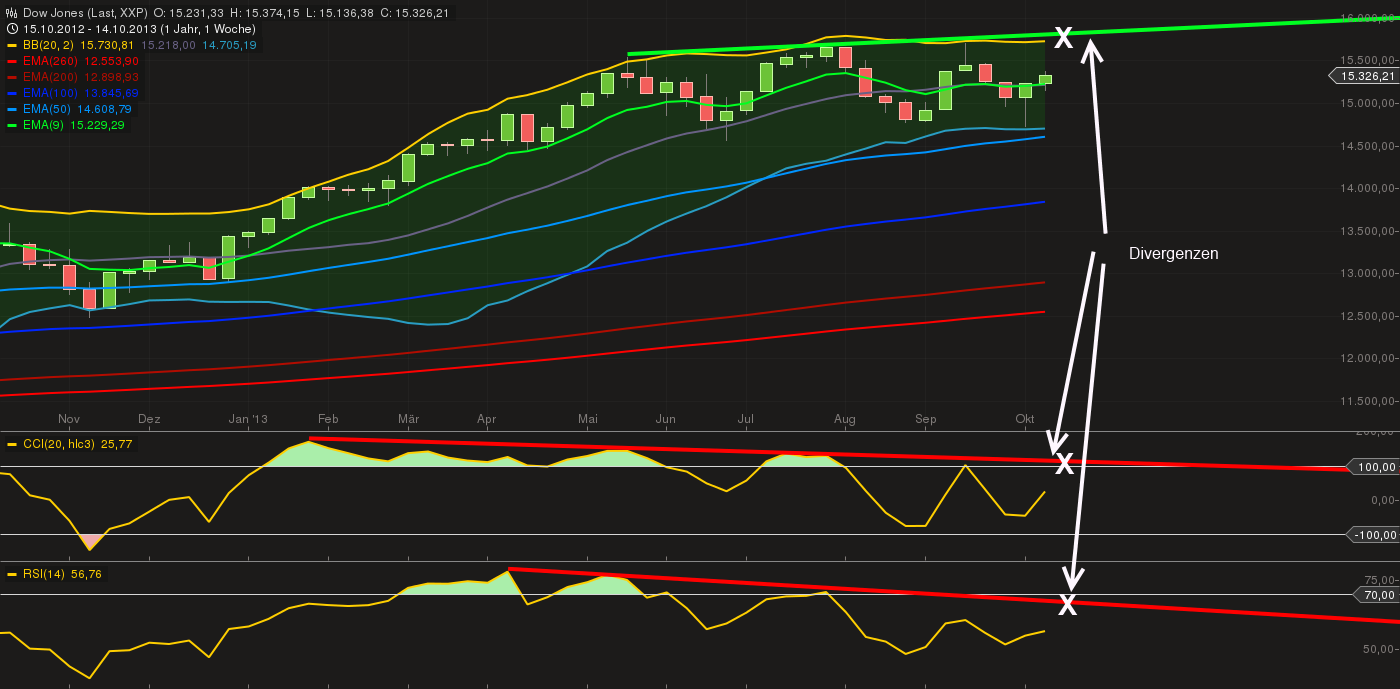This screenshot has width=1400, height=689.
Task: Click the current price tag 15.326,21
Action: 1370,74
